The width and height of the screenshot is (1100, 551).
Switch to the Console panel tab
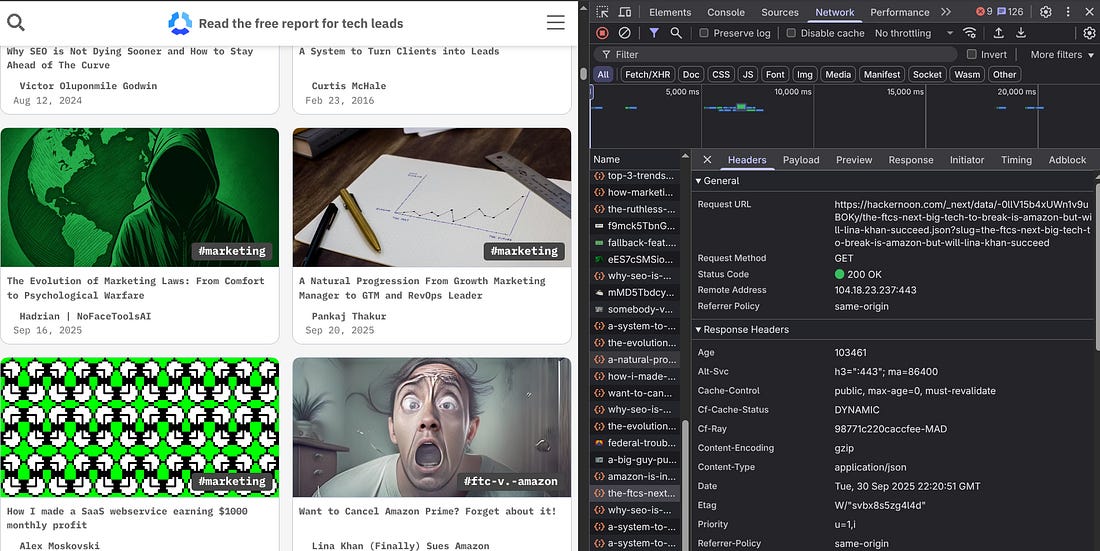pyautogui.click(x=726, y=12)
